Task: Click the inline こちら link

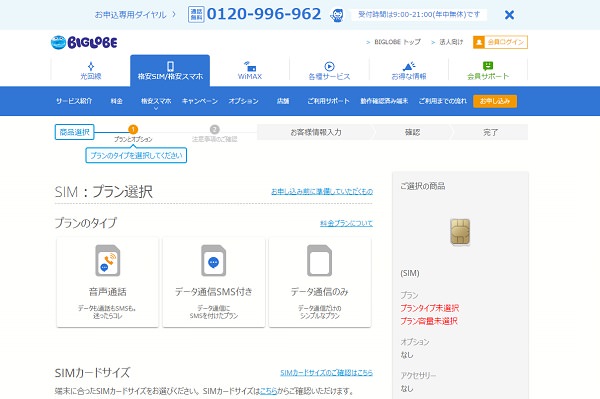Action: 269,391
